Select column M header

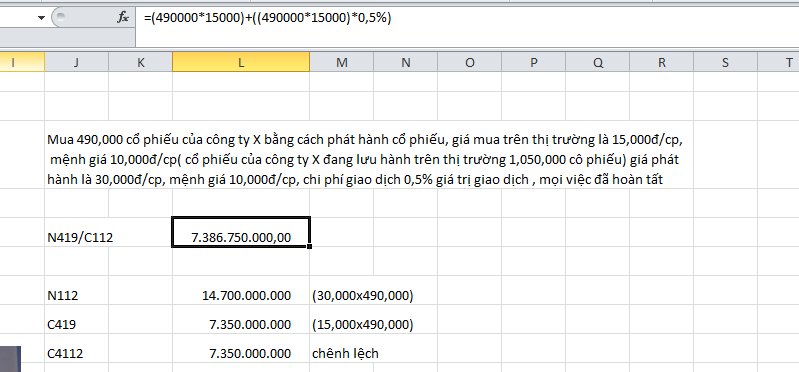[341, 62]
